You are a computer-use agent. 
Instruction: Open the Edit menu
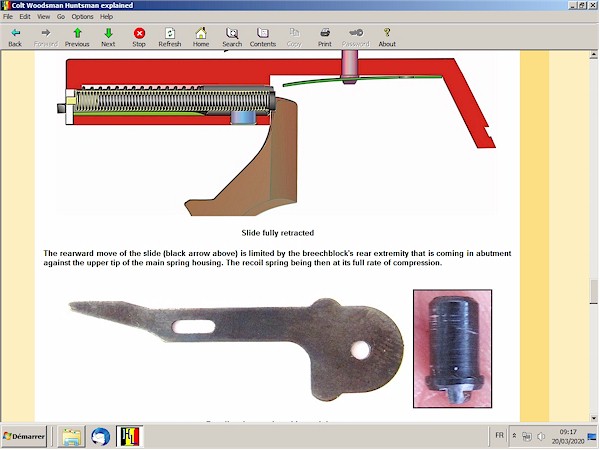[25, 16]
